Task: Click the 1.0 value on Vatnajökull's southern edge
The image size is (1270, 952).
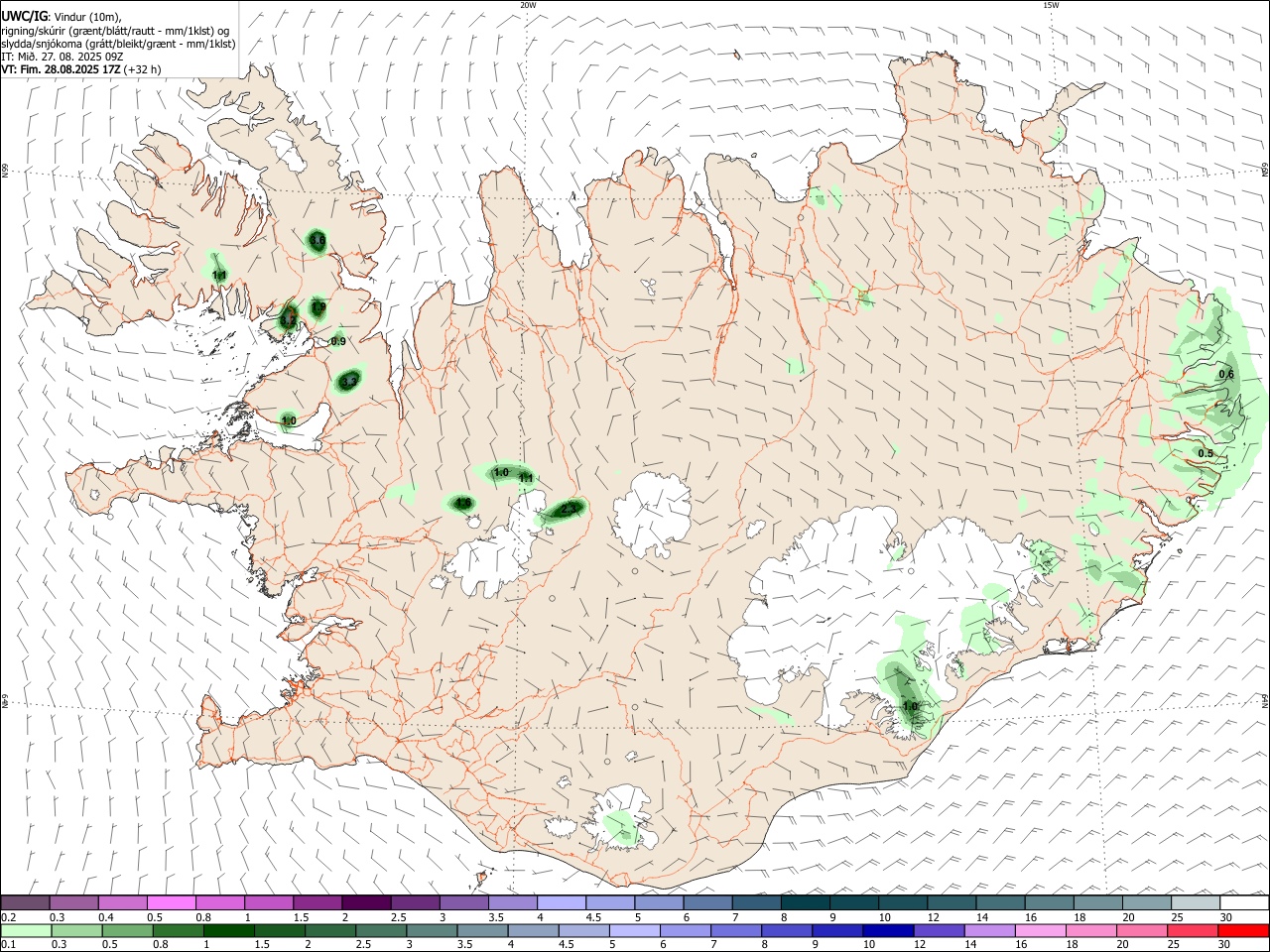Action: pos(911,706)
